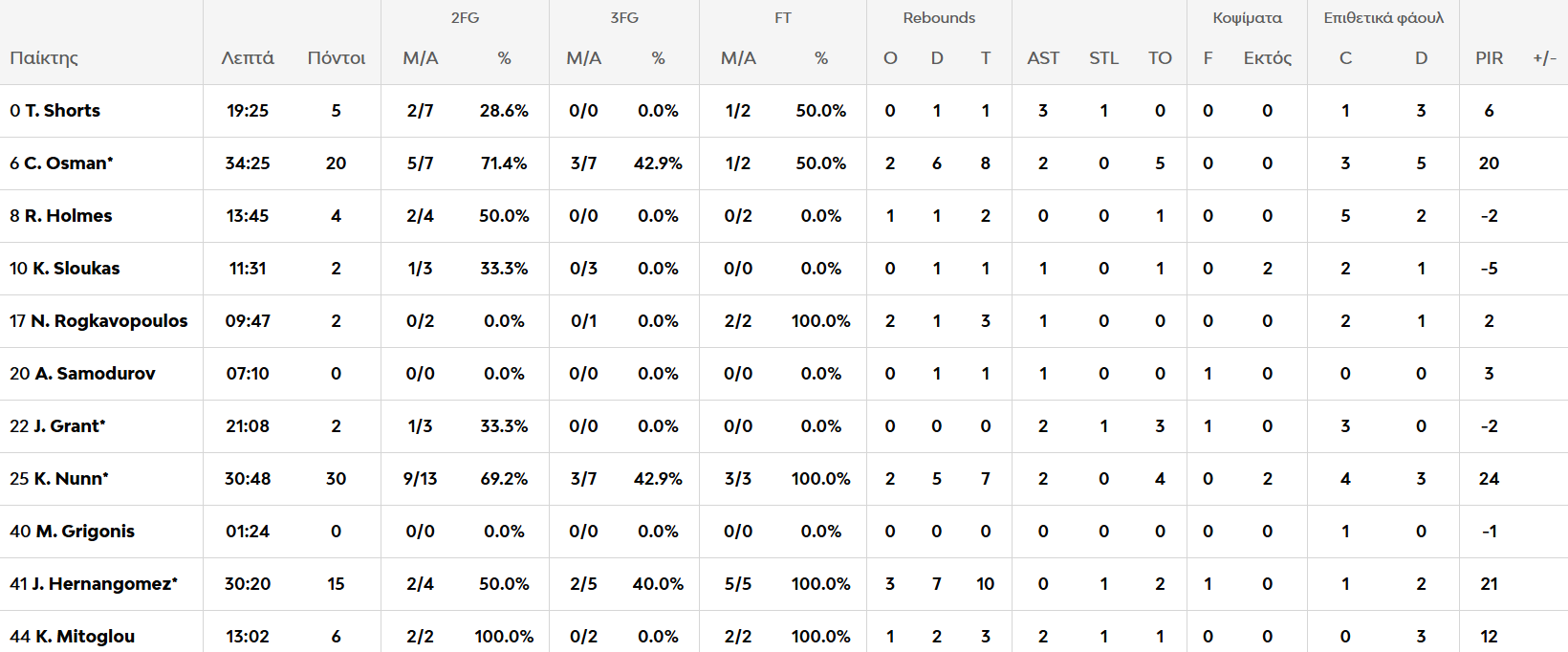Click K. Mitoglou player name
Image resolution: width=1568 pixels, height=652 pixels.
coord(85,637)
